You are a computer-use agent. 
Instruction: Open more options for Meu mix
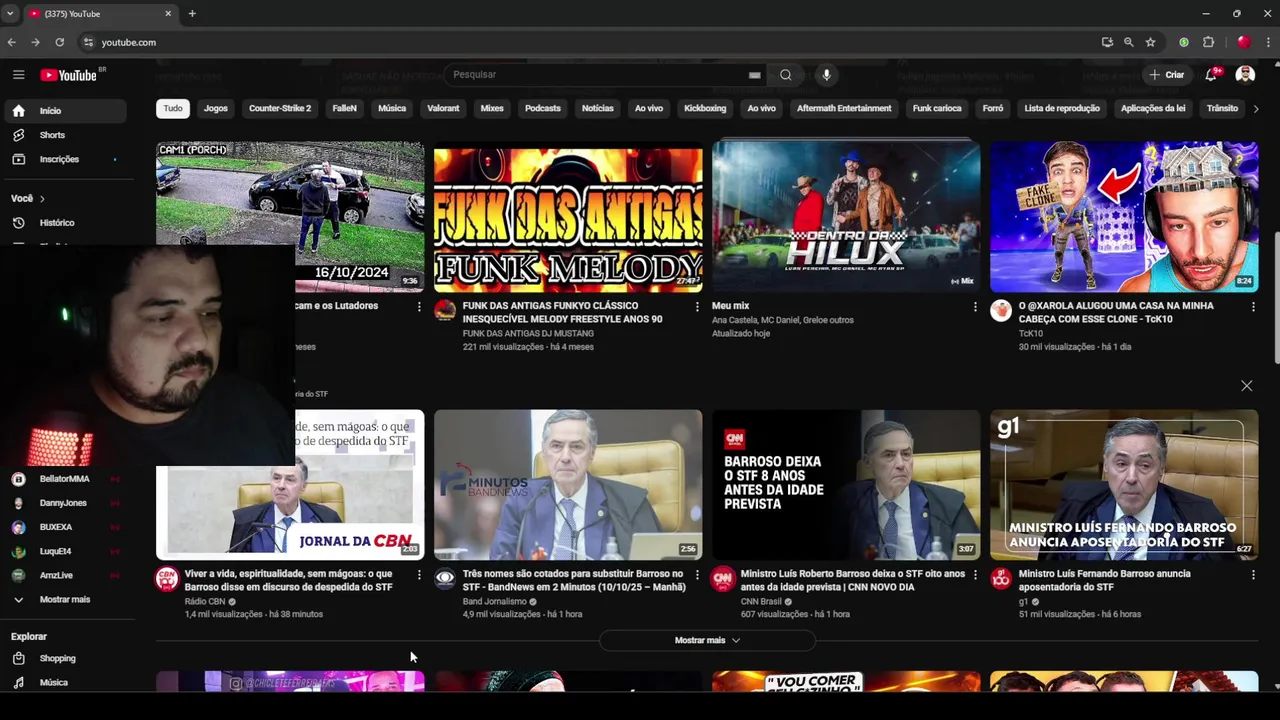coord(975,307)
